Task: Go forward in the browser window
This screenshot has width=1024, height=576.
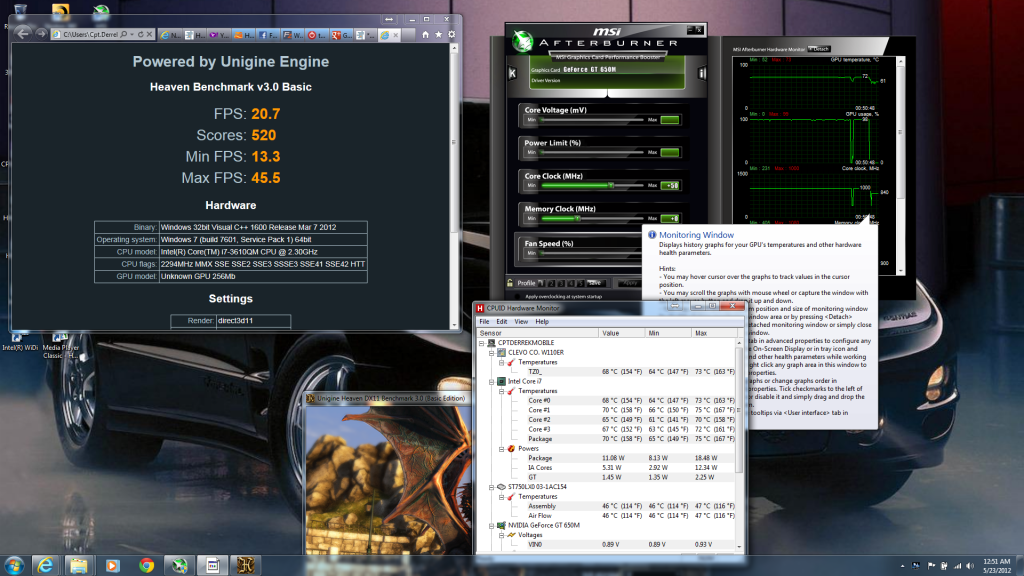Action: (x=40, y=33)
